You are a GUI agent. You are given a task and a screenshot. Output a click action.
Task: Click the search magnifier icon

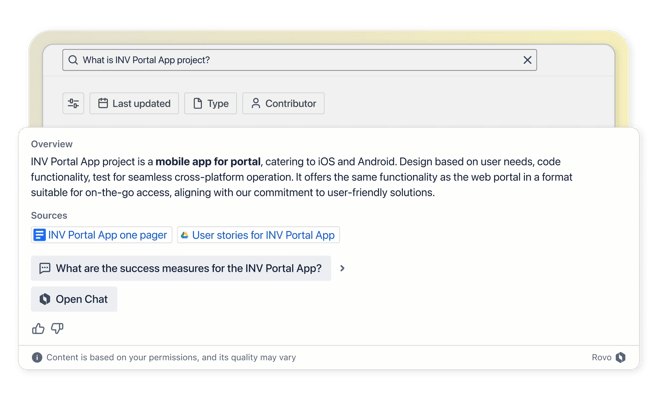[x=73, y=60]
